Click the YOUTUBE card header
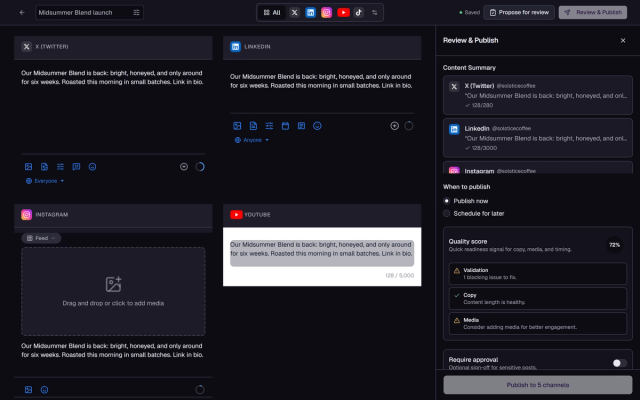 322,215
